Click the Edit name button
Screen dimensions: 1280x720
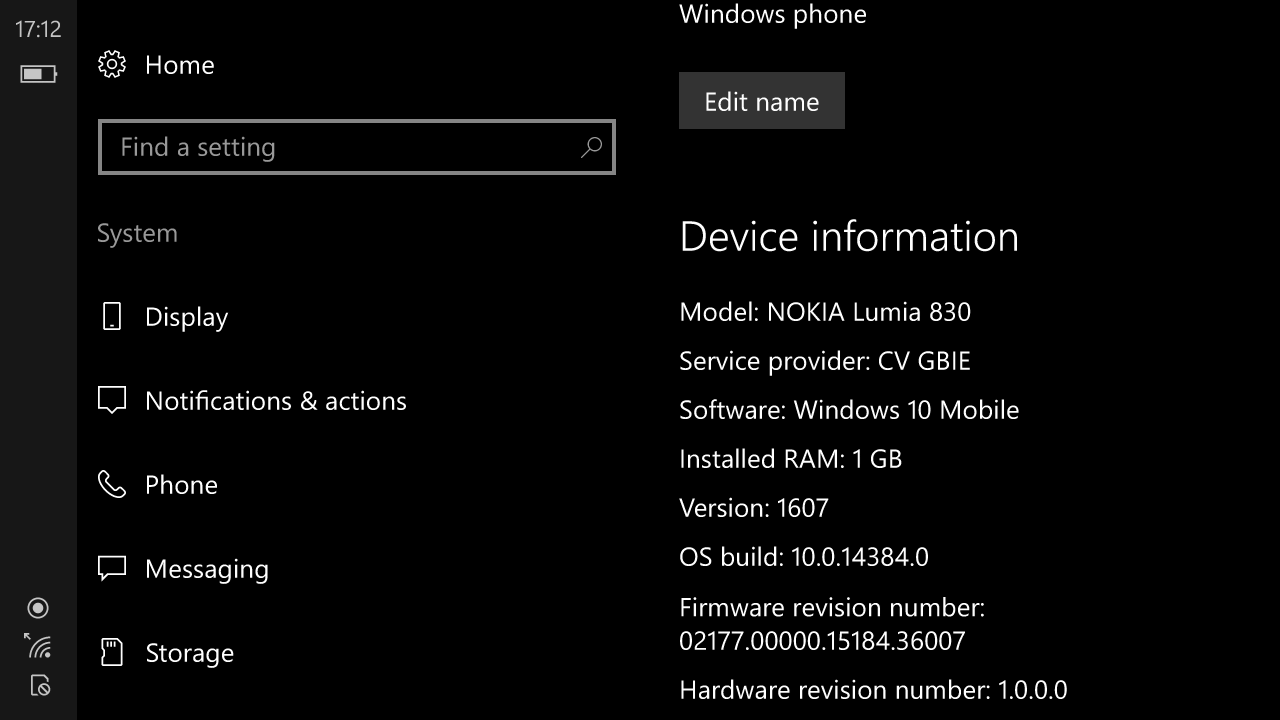pyautogui.click(x=762, y=101)
